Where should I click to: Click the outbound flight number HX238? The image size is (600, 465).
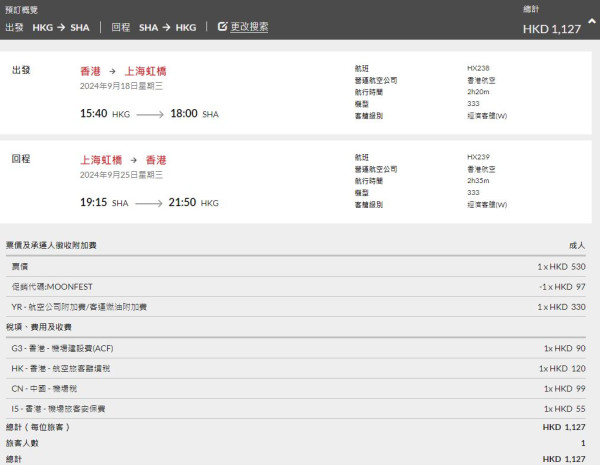(x=479, y=70)
